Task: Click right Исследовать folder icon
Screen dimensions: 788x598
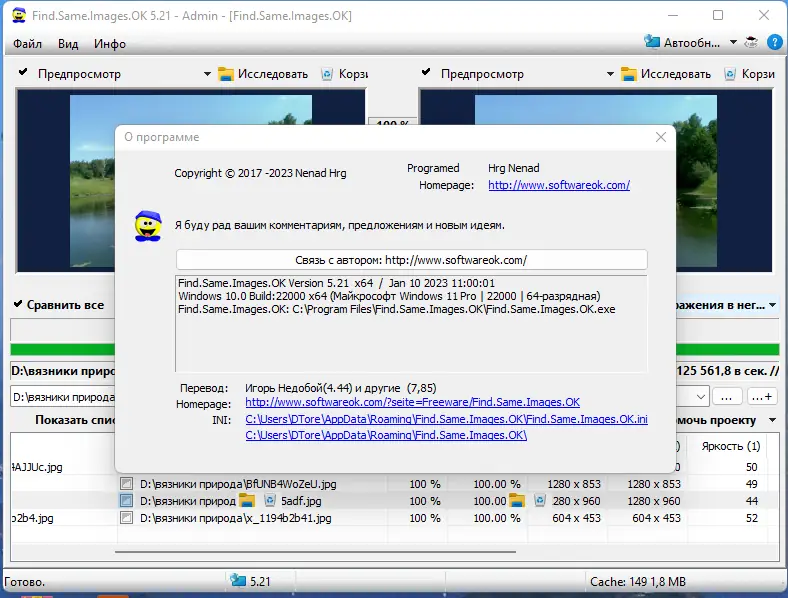Action: [x=629, y=74]
